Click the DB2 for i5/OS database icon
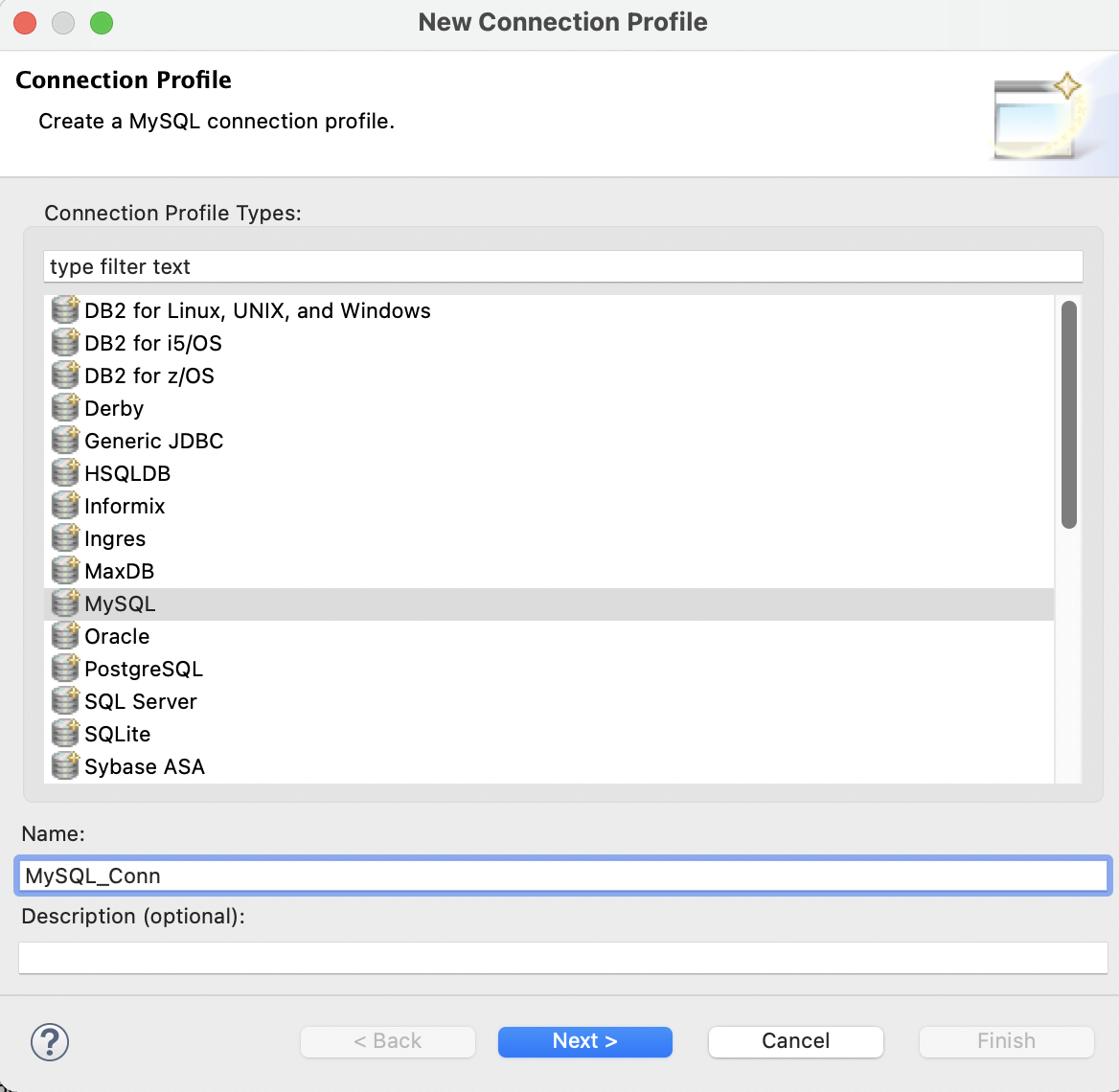Screen dimensions: 1119x1092 65,343
